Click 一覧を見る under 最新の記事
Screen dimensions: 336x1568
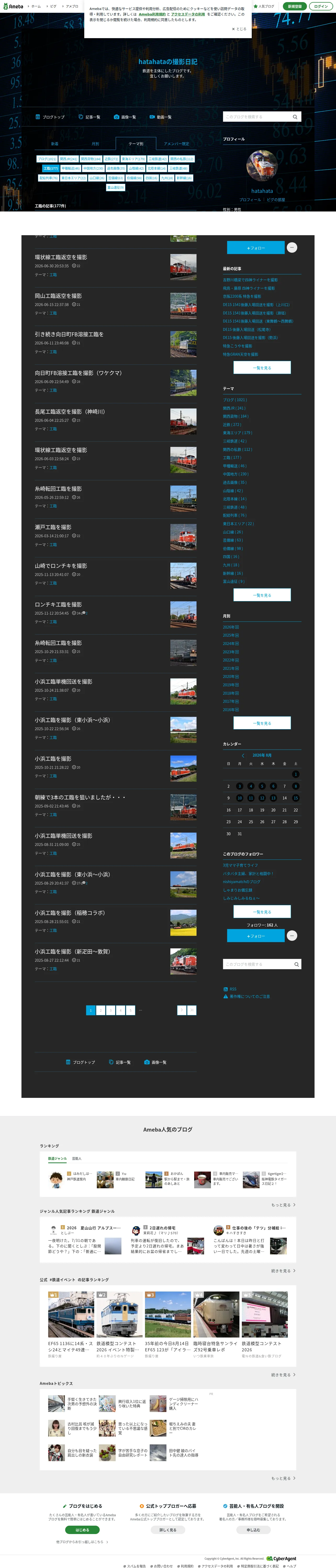pos(262,368)
